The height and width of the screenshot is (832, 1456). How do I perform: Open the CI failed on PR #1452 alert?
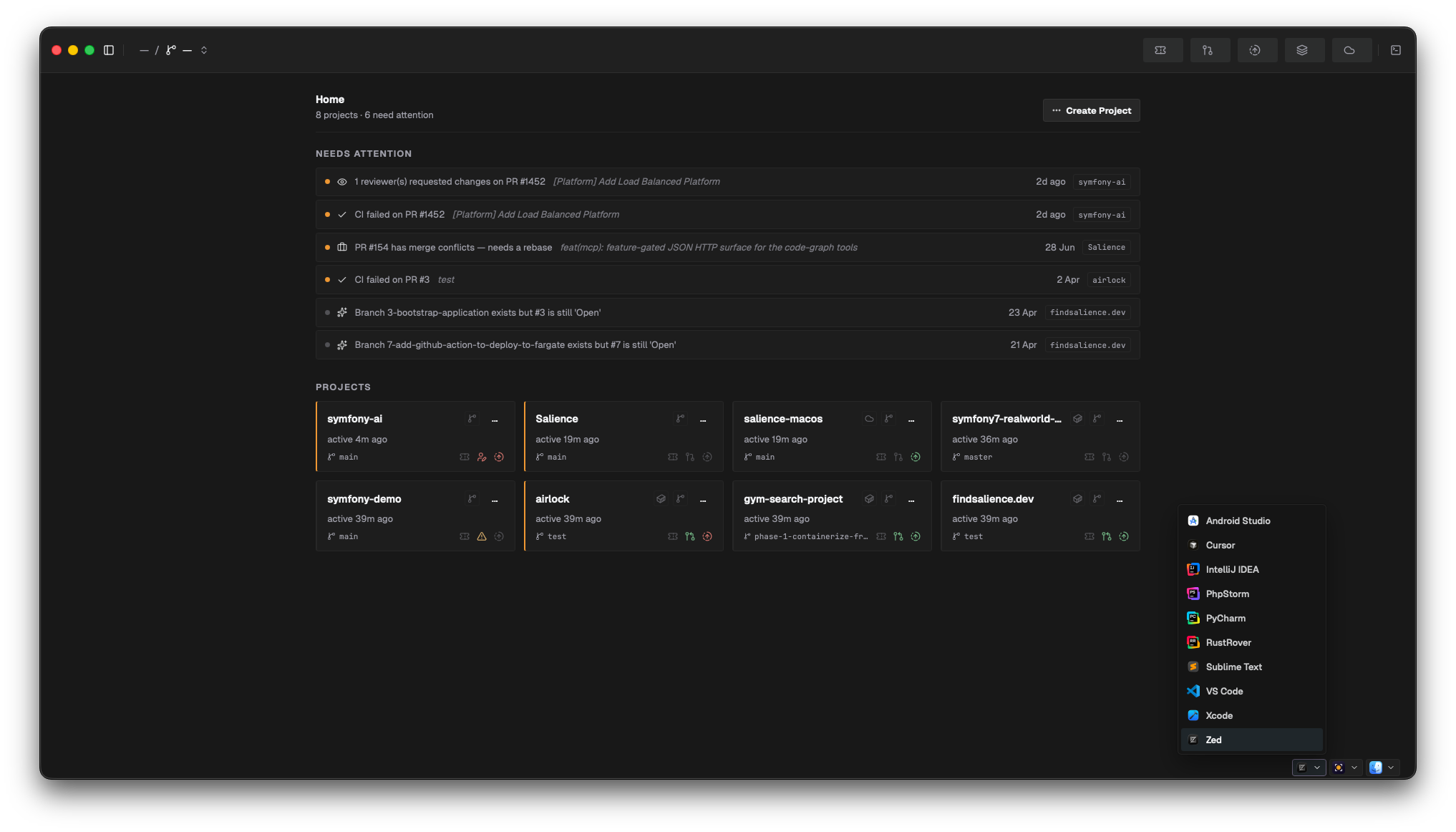click(727, 215)
